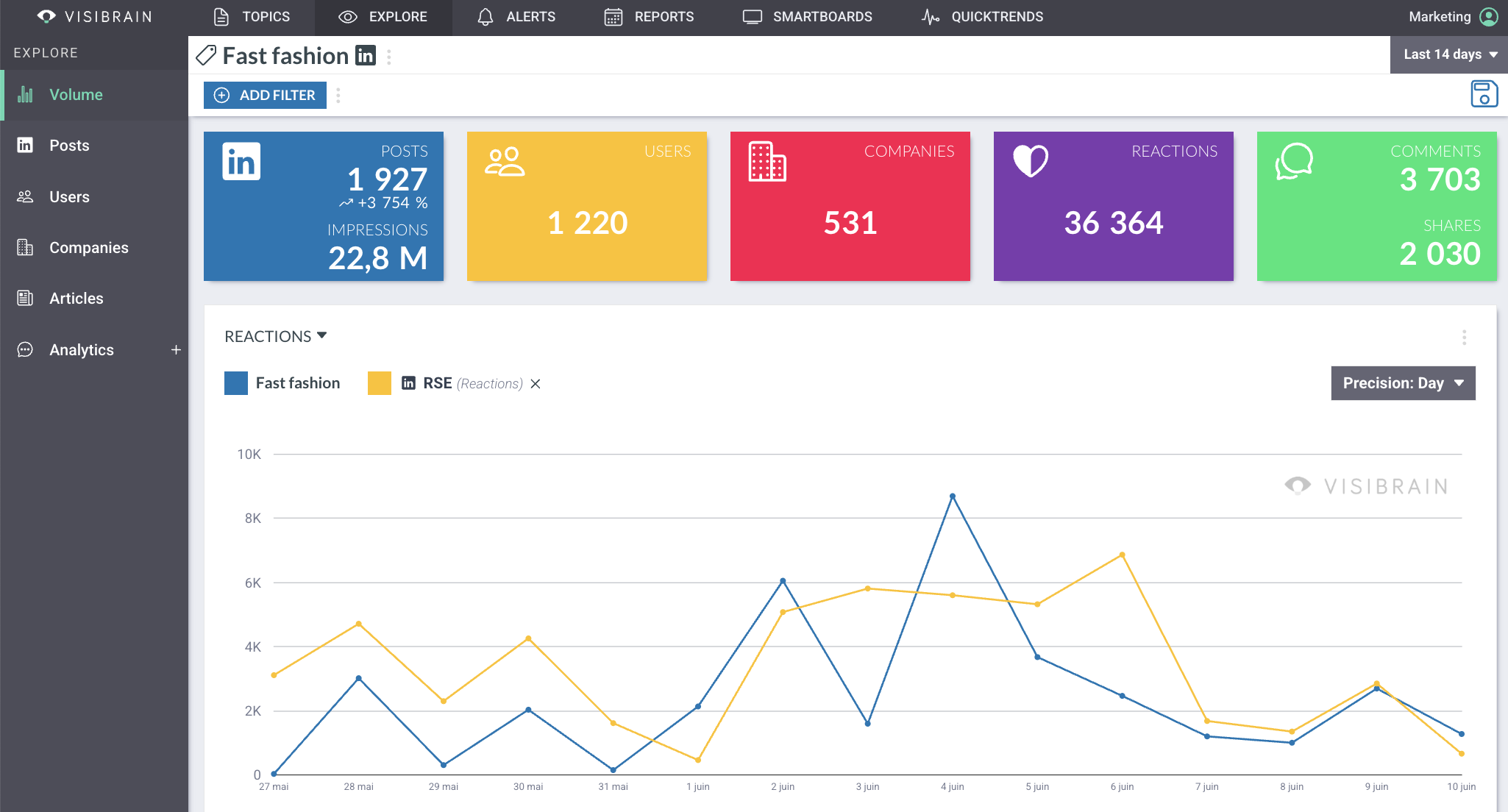Click the Impressions value 22,8 M
The image size is (1508, 812).
[x=377, y=258]
